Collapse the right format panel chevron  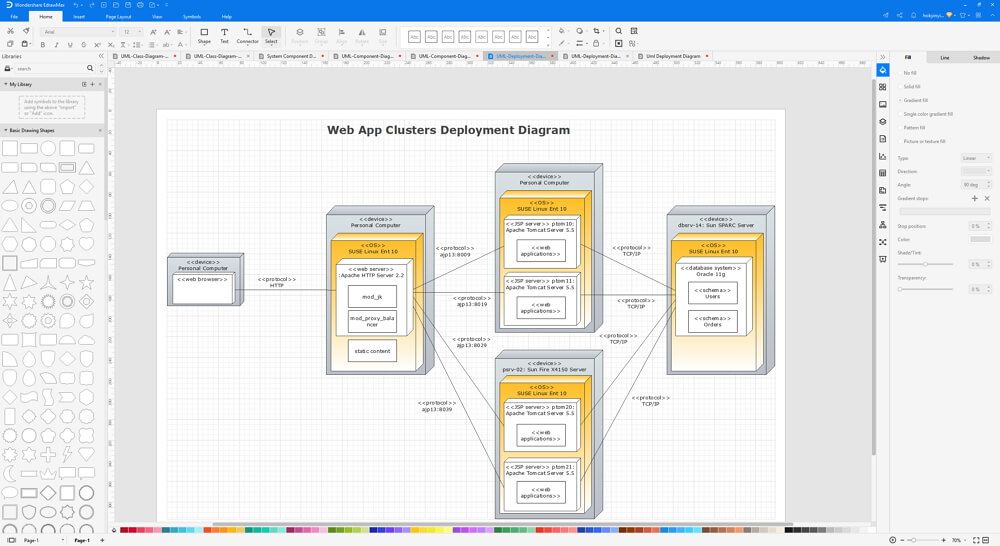[883, 57]
